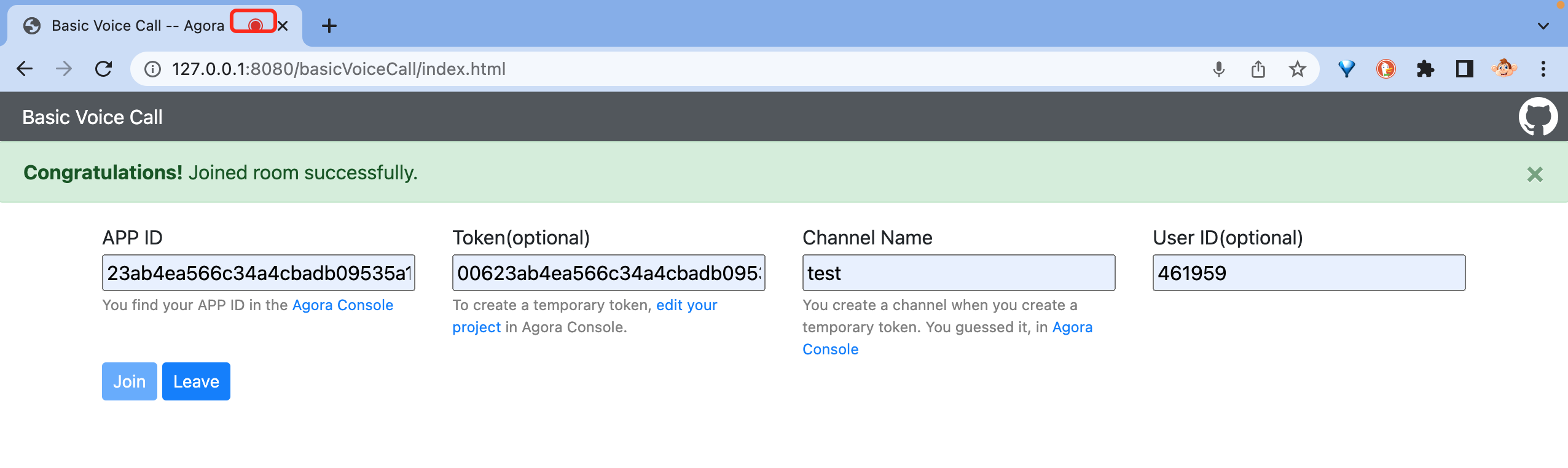1568x468 pixels.
Task: Click the microphone permission icon in address bar
Action: [x=1219, y=69]
